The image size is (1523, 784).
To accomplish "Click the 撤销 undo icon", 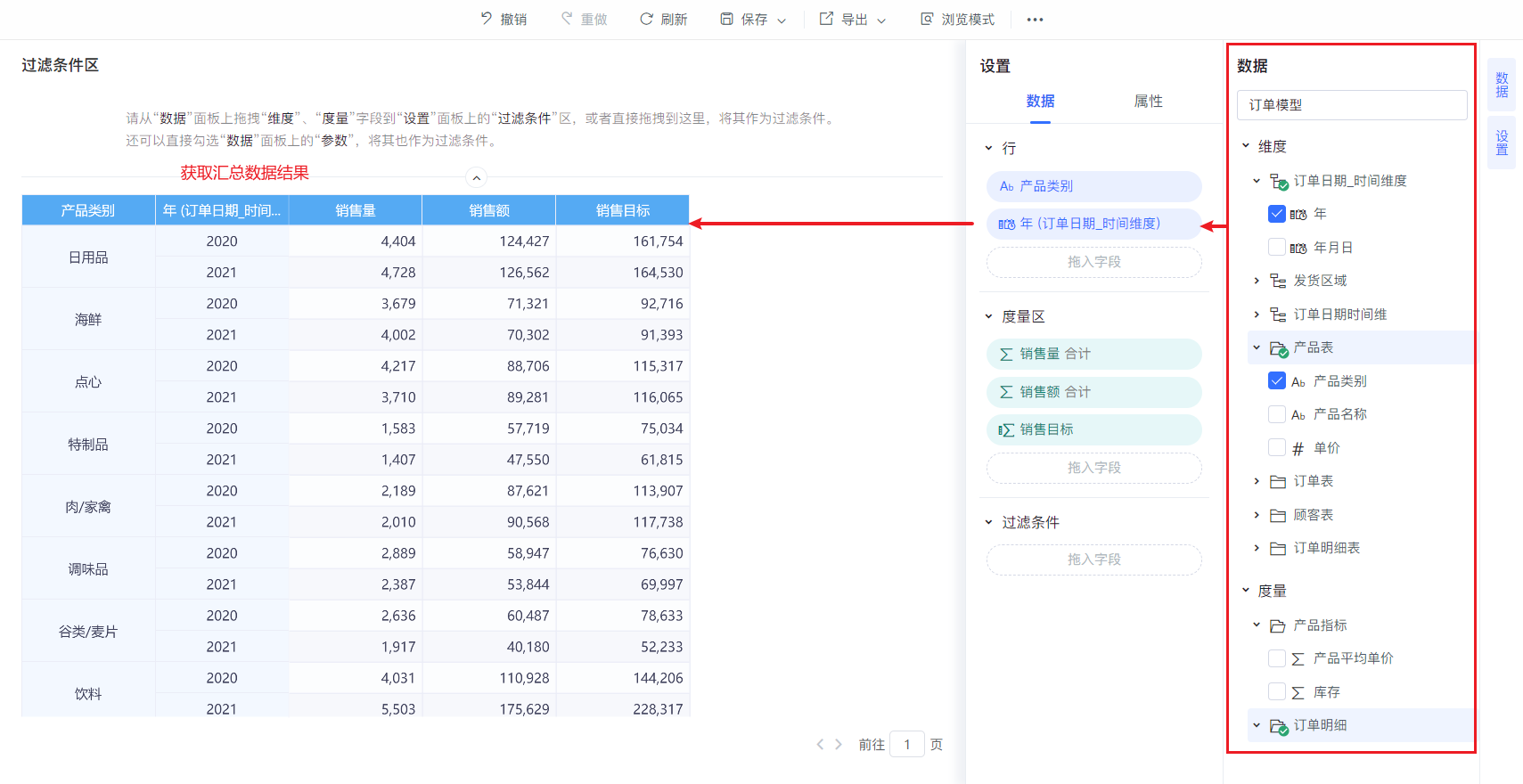I will [x=487, y=19].
